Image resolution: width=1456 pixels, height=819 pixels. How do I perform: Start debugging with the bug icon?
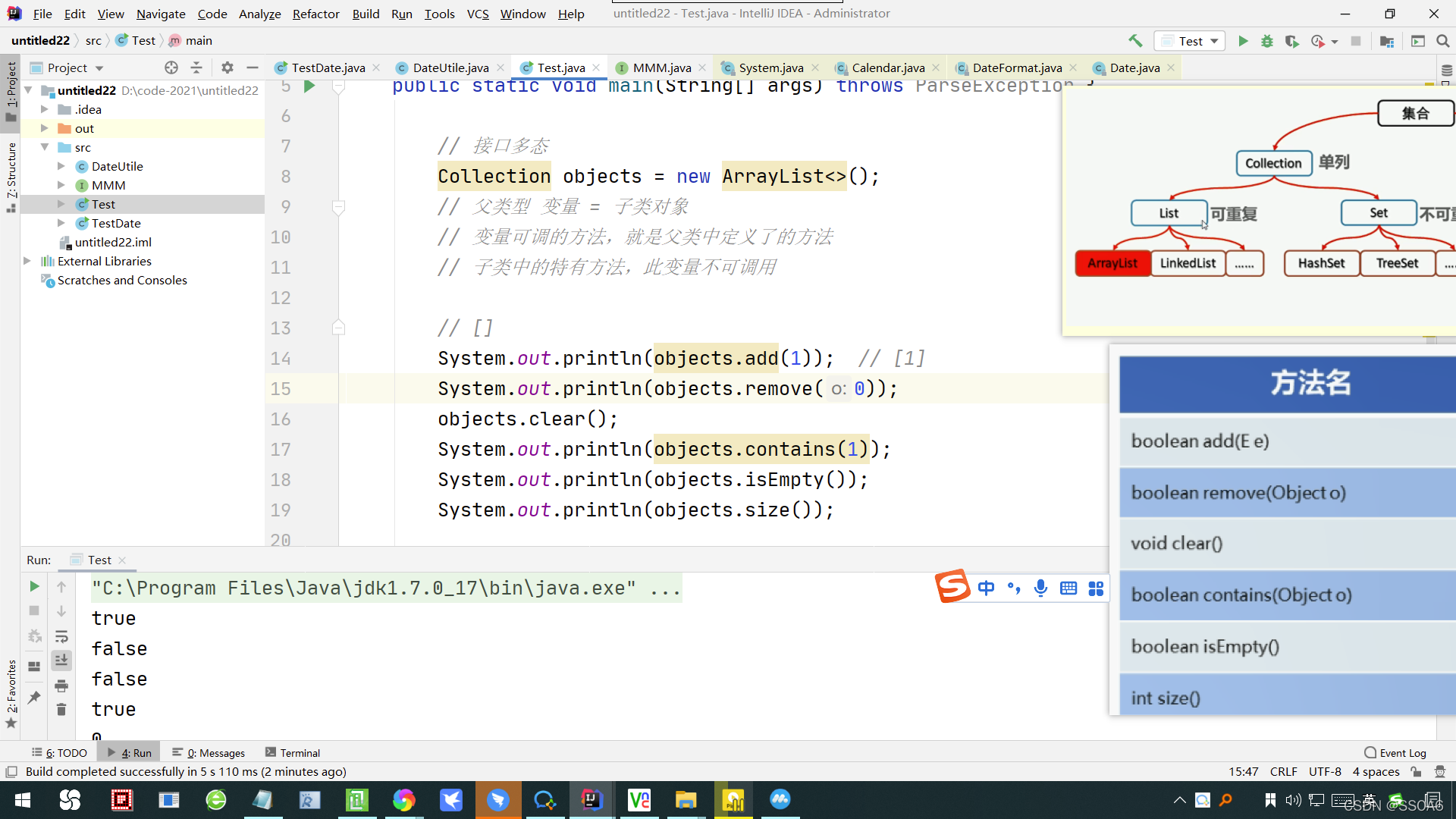coord(1267,41)
